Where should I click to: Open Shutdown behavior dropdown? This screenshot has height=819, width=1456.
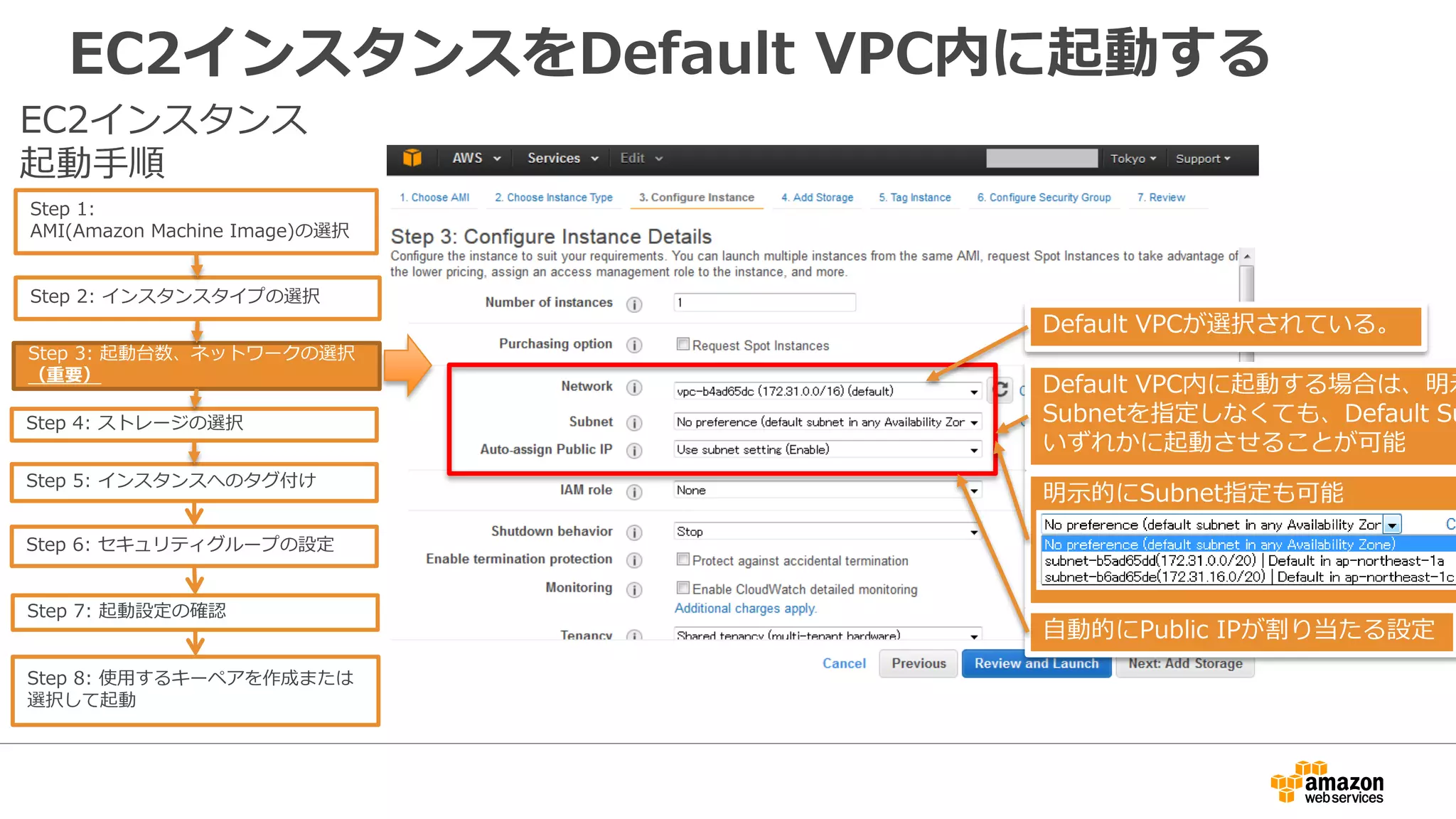point(828,532)
